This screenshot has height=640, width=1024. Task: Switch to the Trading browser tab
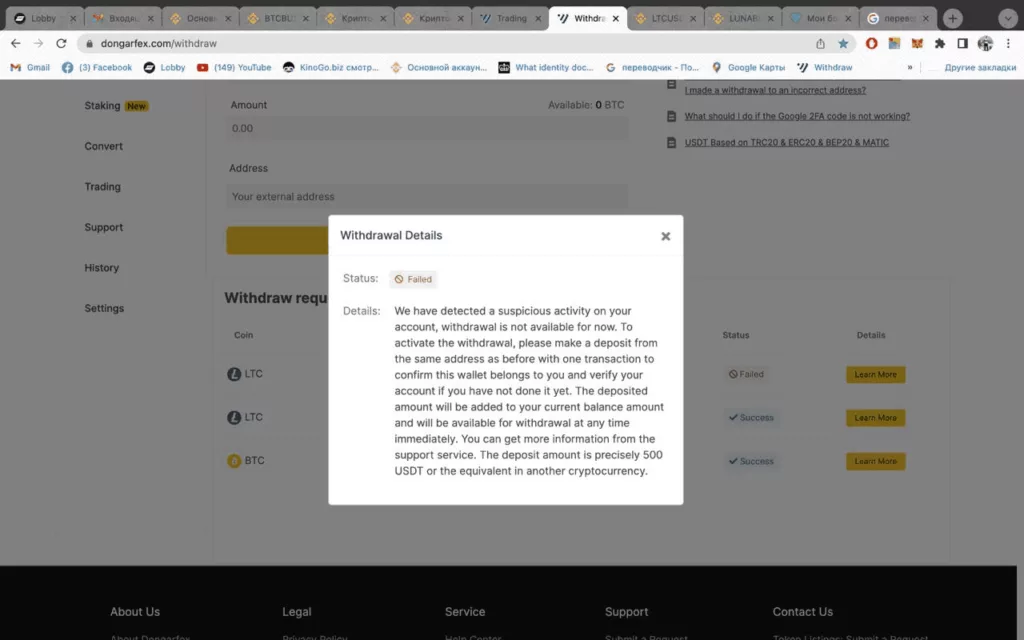510,18
